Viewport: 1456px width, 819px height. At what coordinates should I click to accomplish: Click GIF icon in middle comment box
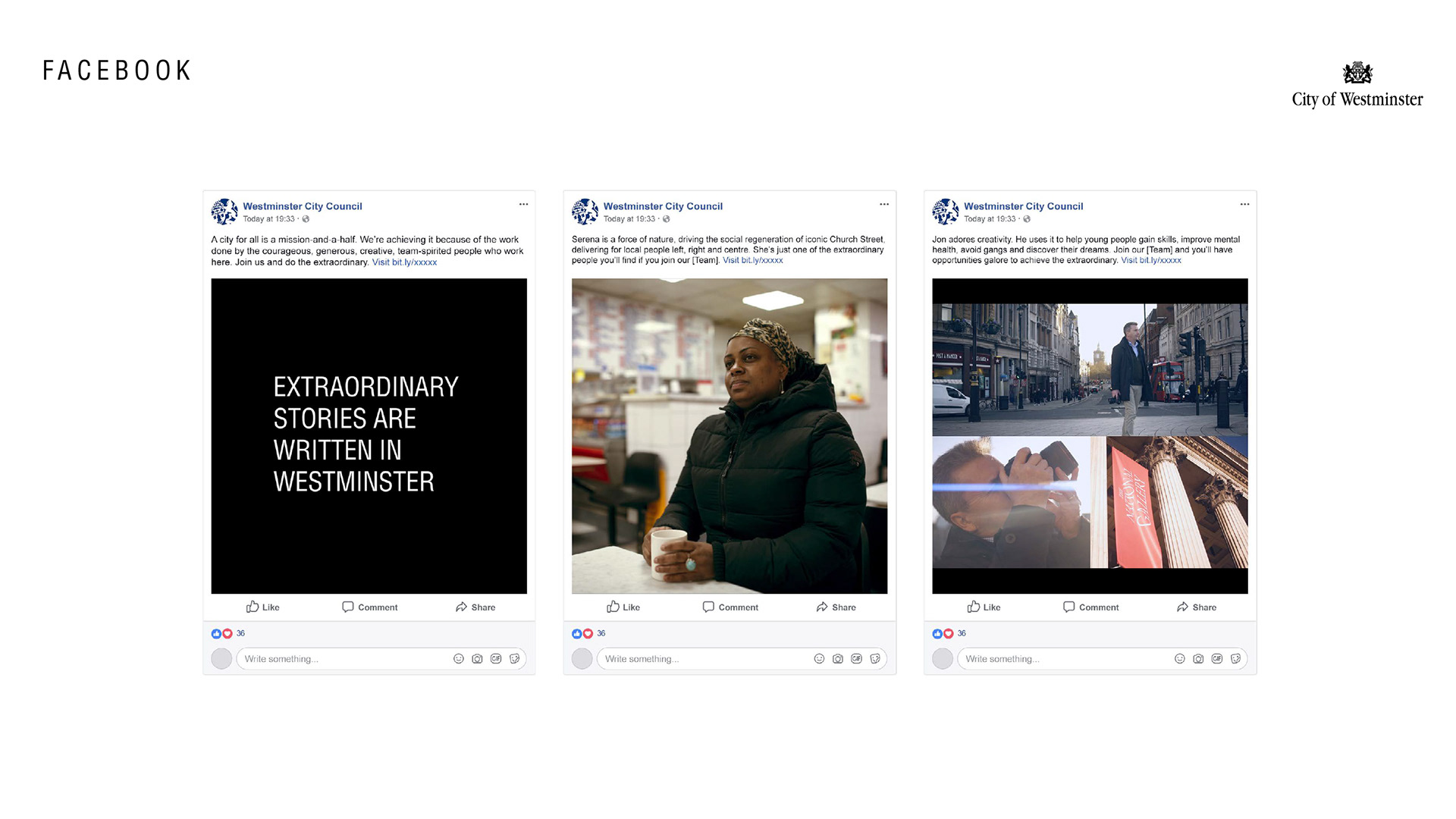pyautogui.click(x=856, y=659)
